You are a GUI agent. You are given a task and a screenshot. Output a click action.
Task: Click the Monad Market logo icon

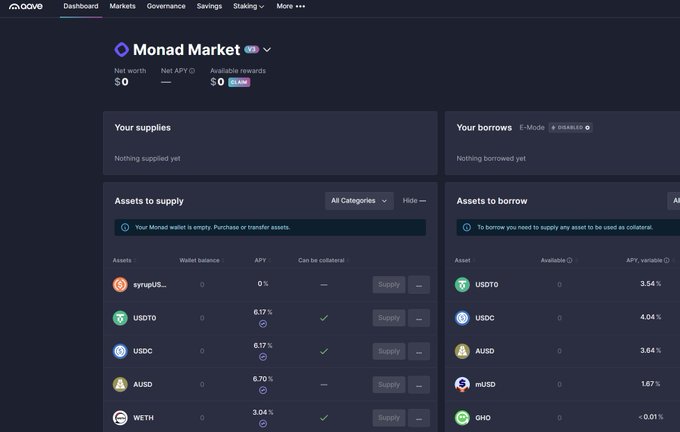(121, 49)
